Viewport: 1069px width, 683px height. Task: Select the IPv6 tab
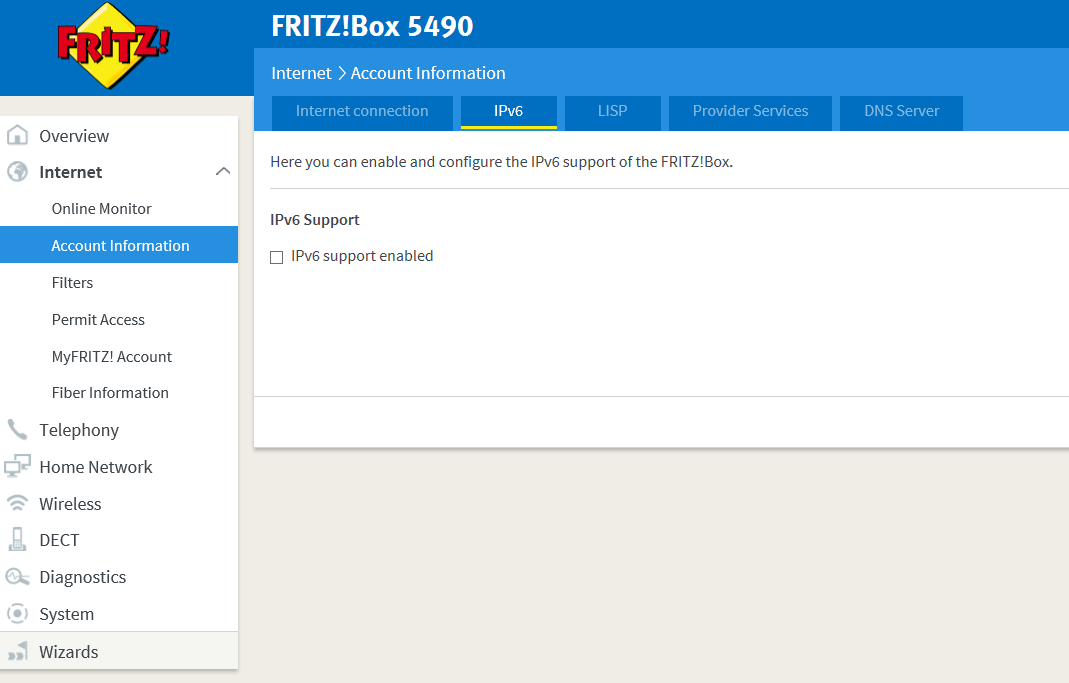509,111
